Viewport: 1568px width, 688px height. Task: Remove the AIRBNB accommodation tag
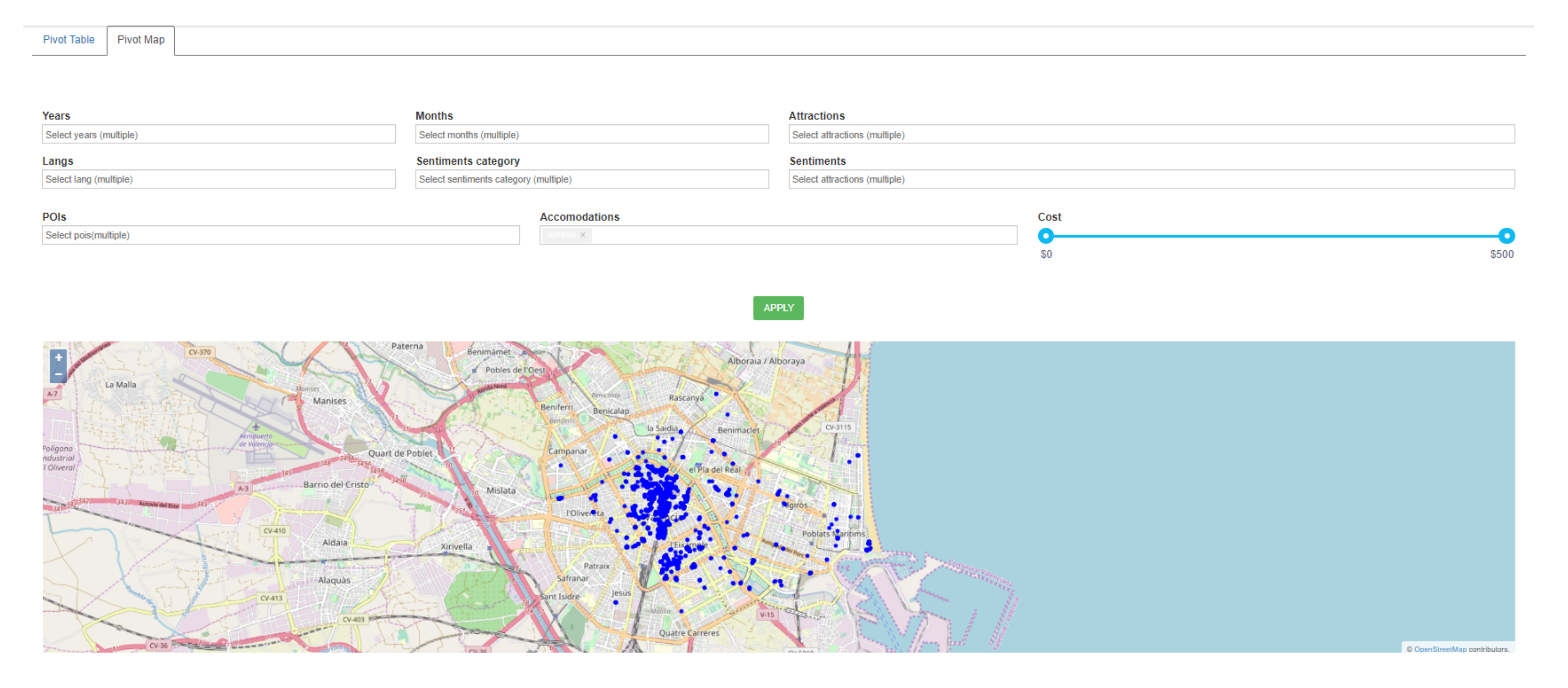(x=582, y=235)
